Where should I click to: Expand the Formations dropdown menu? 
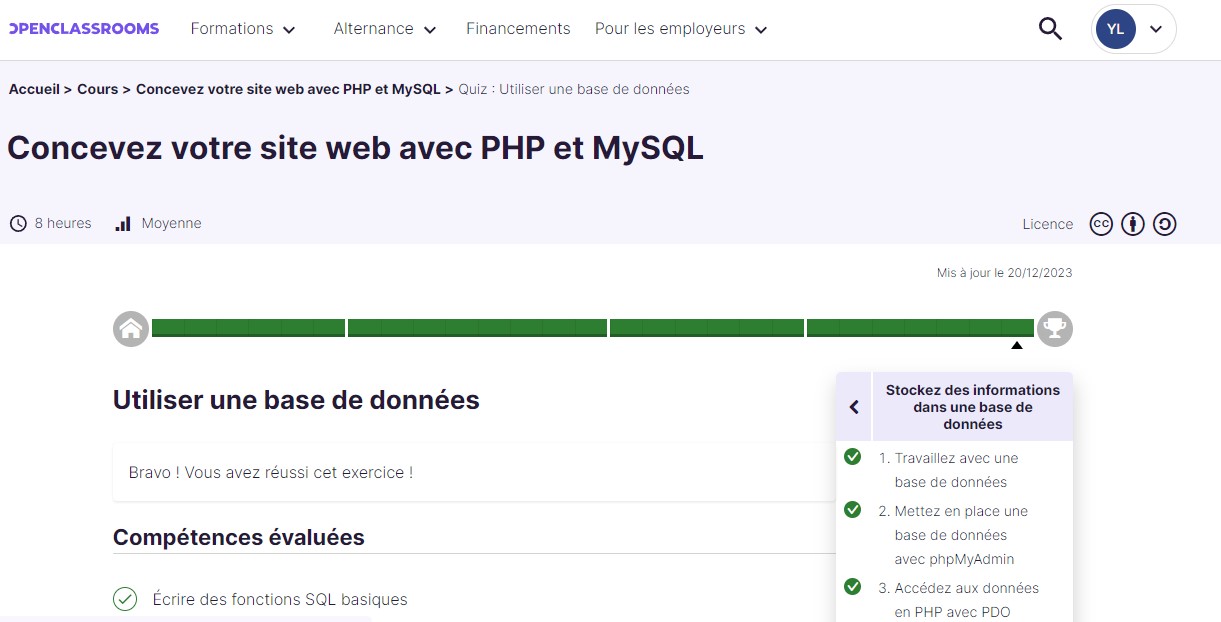point(243,29)
